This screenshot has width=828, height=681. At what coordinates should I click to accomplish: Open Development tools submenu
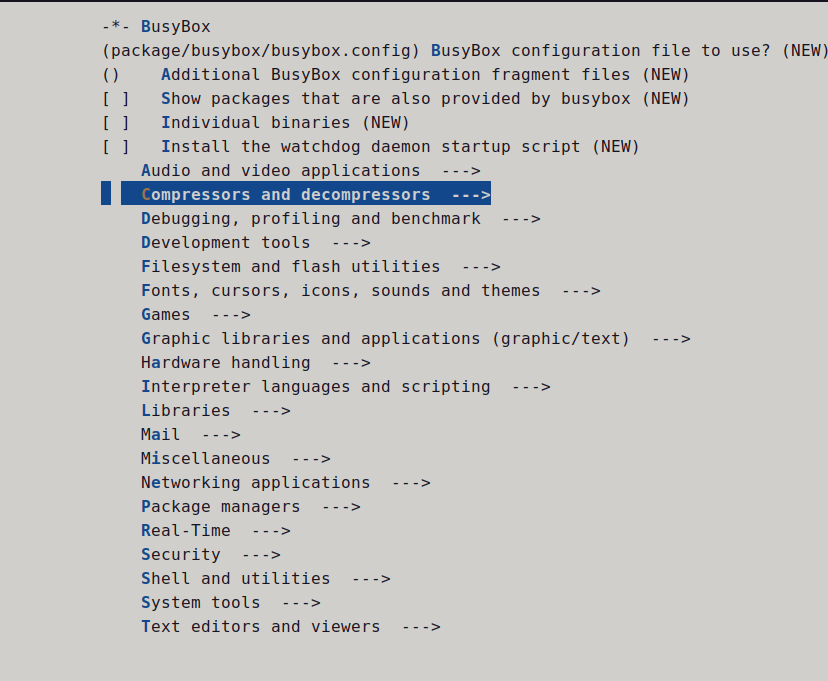tap(256, 242)
